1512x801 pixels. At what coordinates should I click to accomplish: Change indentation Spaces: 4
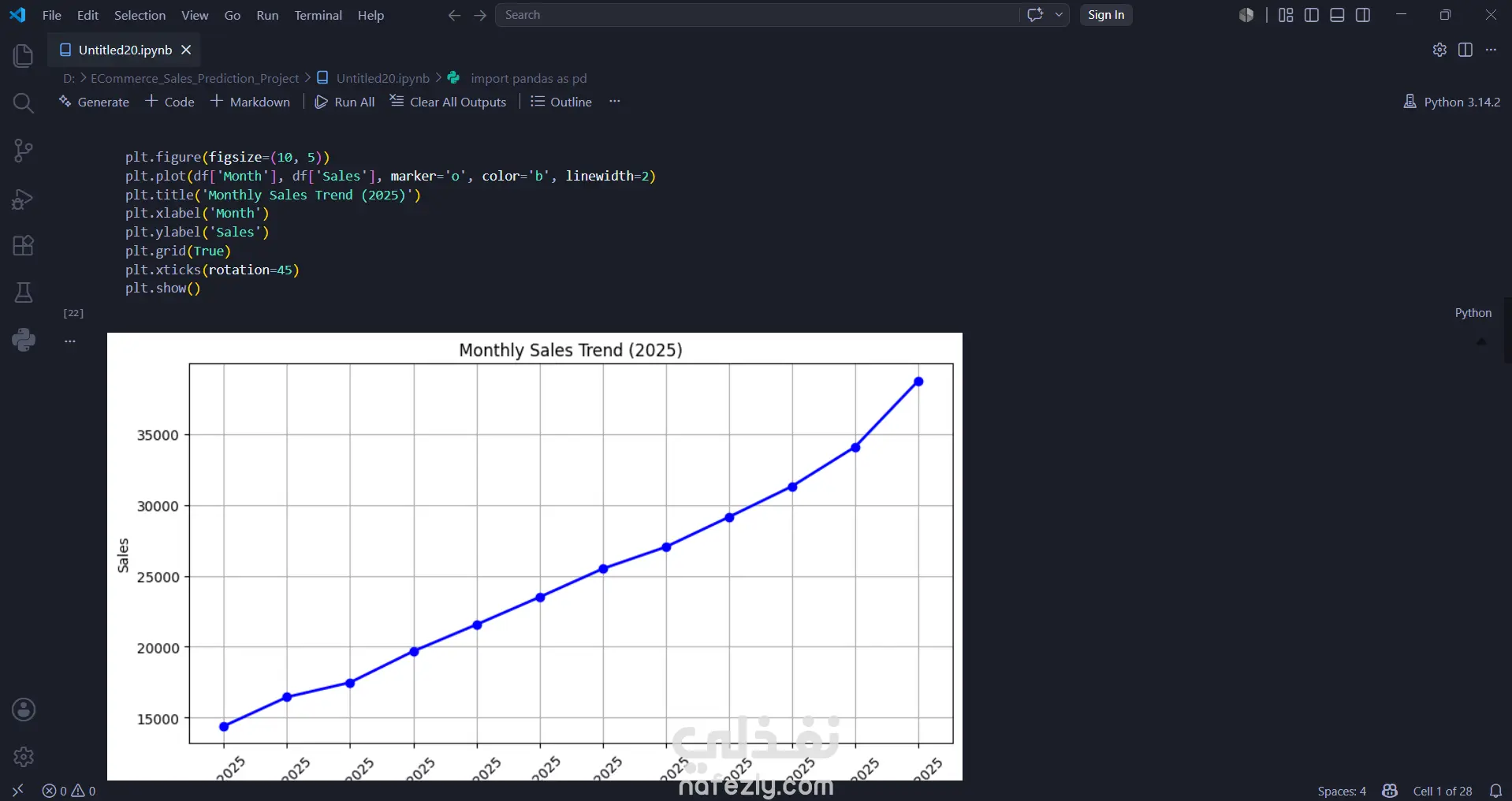[x=1342, y=791]
